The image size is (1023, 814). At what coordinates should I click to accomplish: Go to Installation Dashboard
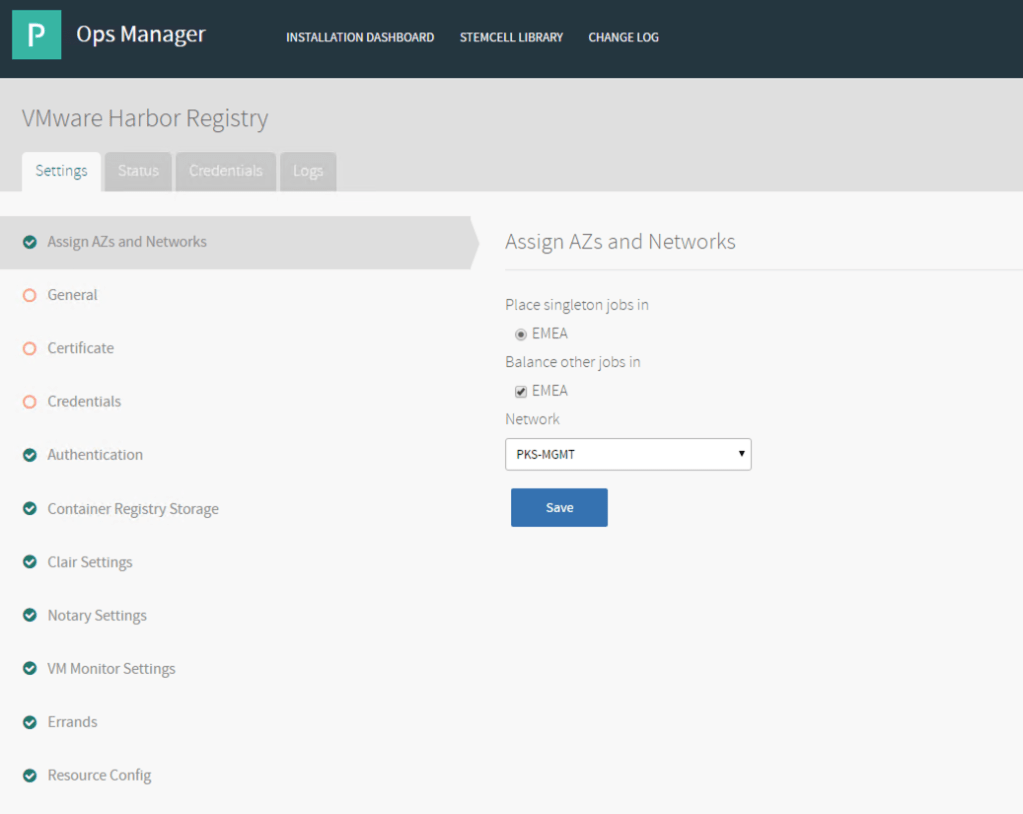click(360, 37)
